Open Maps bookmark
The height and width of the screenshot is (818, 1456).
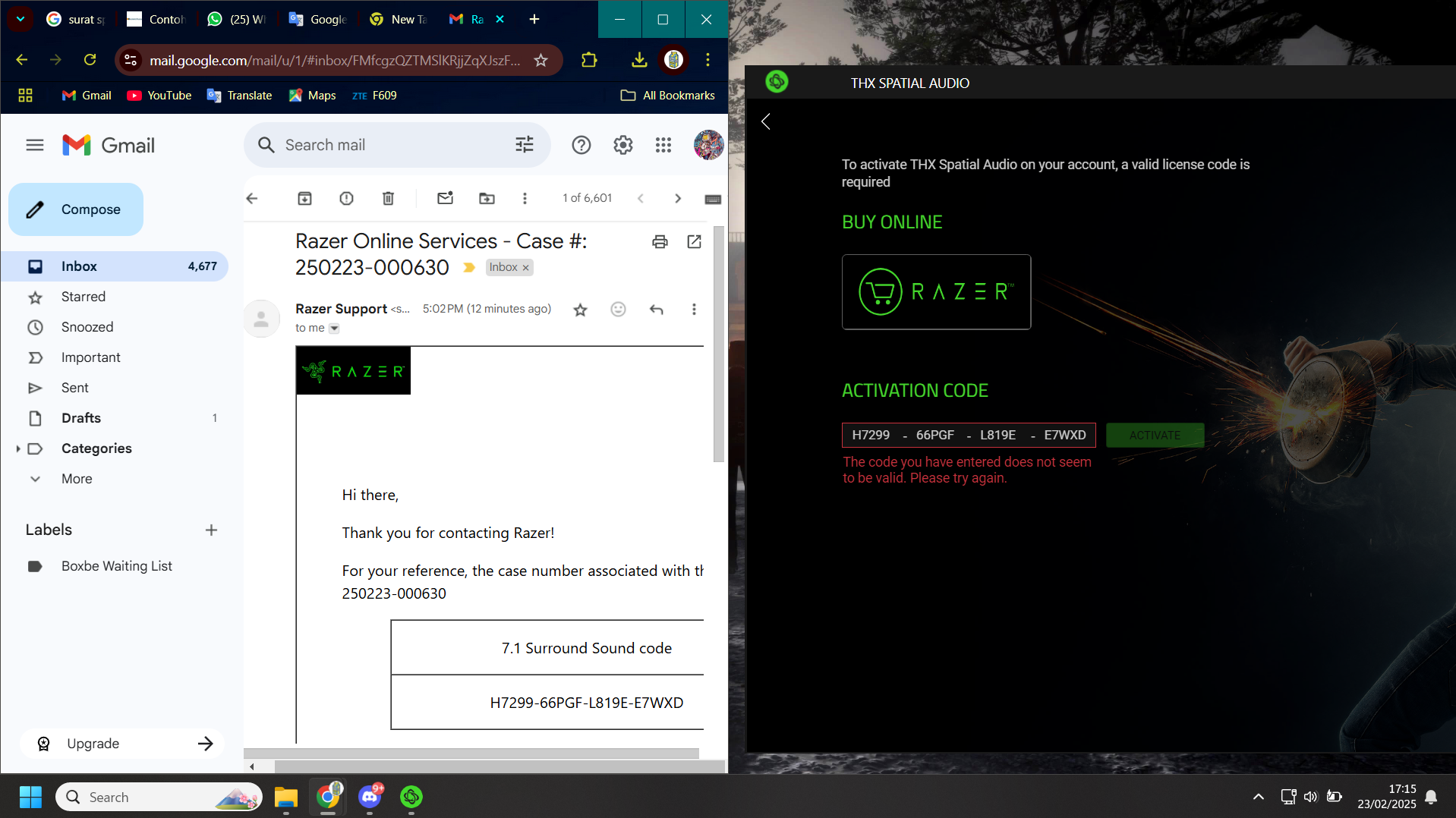[x=312, y=96]
